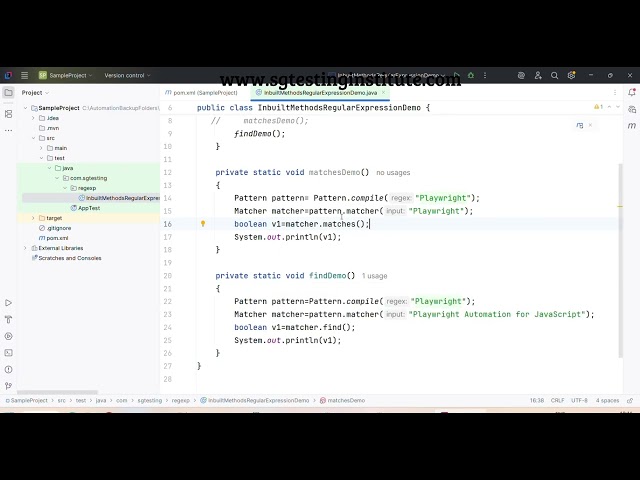Expand the .idea folder
Screen dimensions: 640x480
point(33,118)
